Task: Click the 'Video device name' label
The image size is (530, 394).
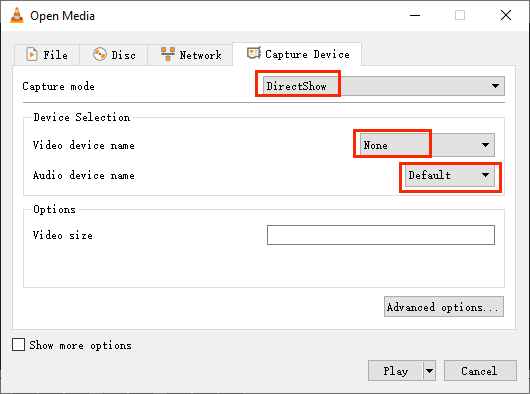Action: [84, 145]
